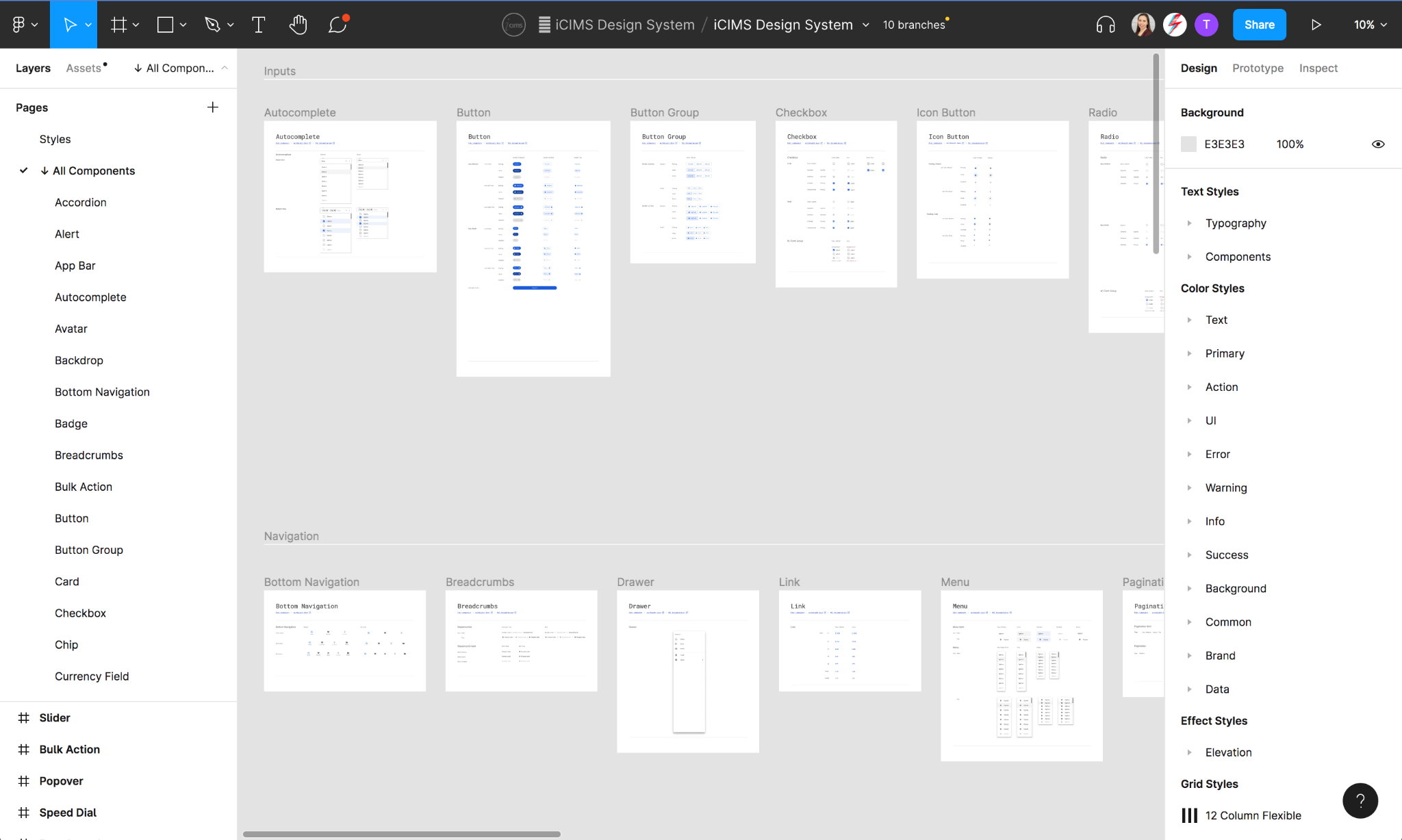Expand the Typography text styles group

pos(1190,223)
